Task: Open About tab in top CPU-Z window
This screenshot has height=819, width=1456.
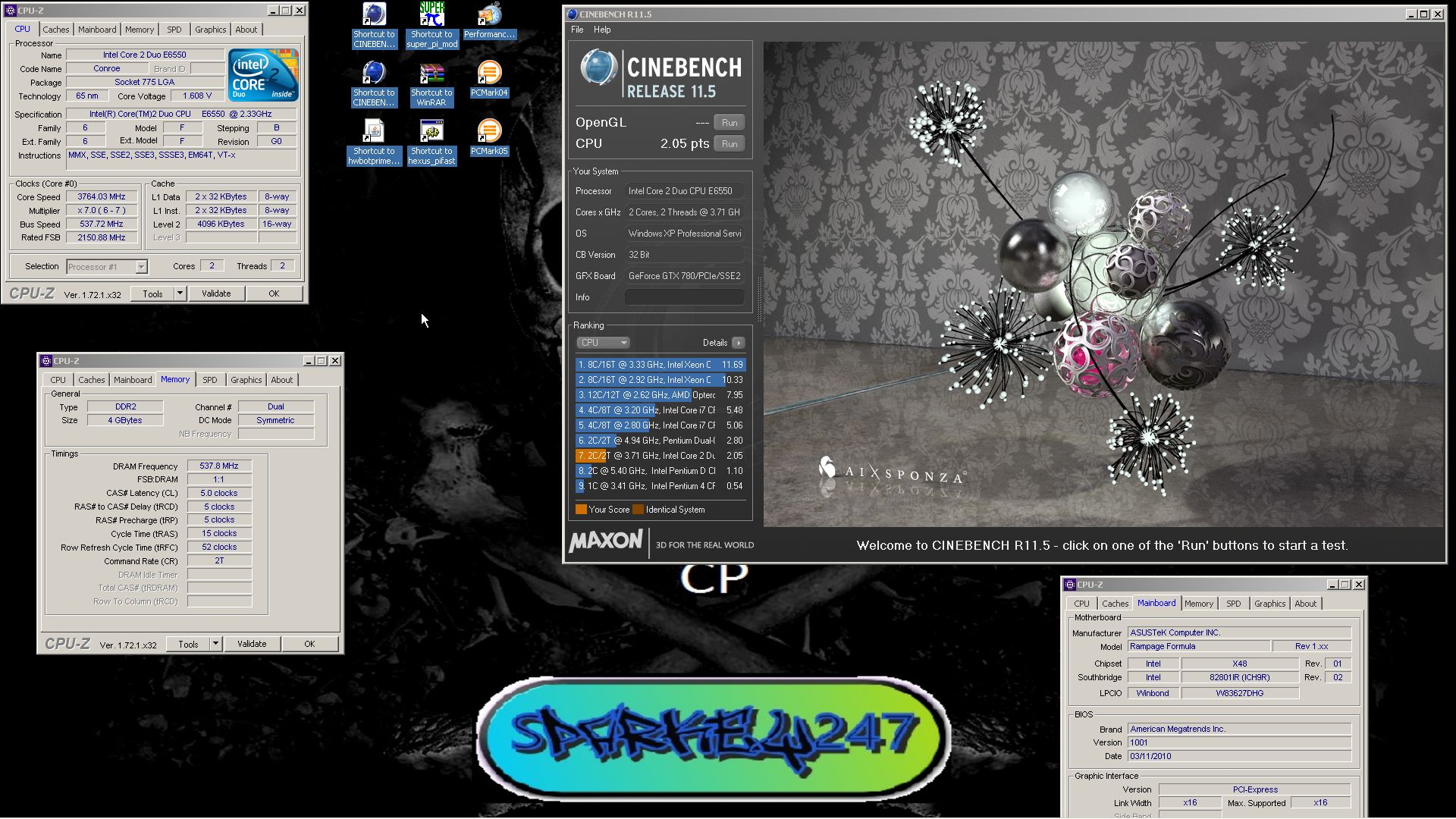Action: tap(246, 30)
